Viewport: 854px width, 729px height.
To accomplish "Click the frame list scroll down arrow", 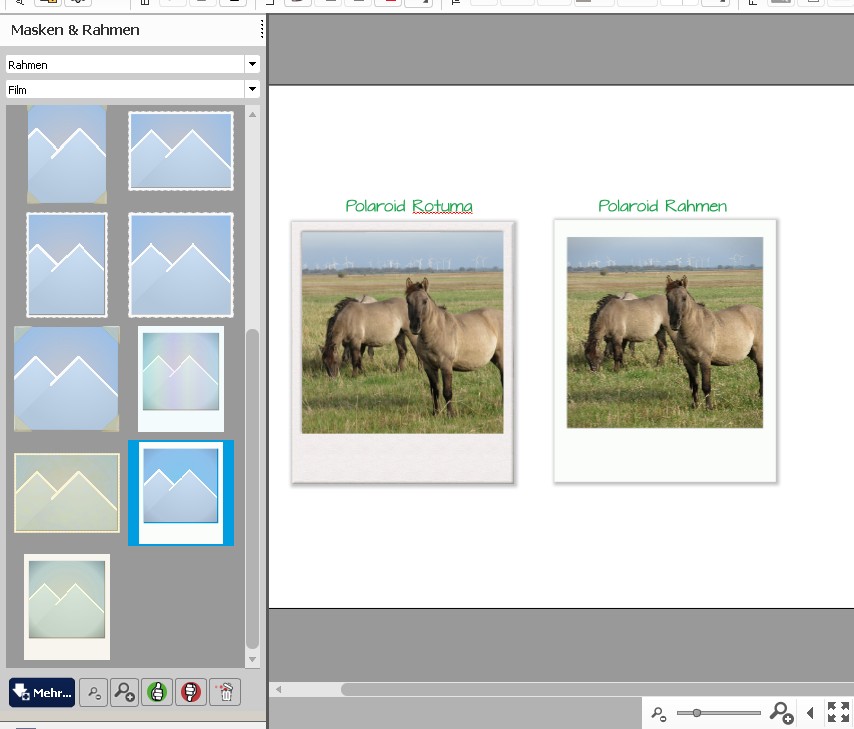I will coord(252,660).
